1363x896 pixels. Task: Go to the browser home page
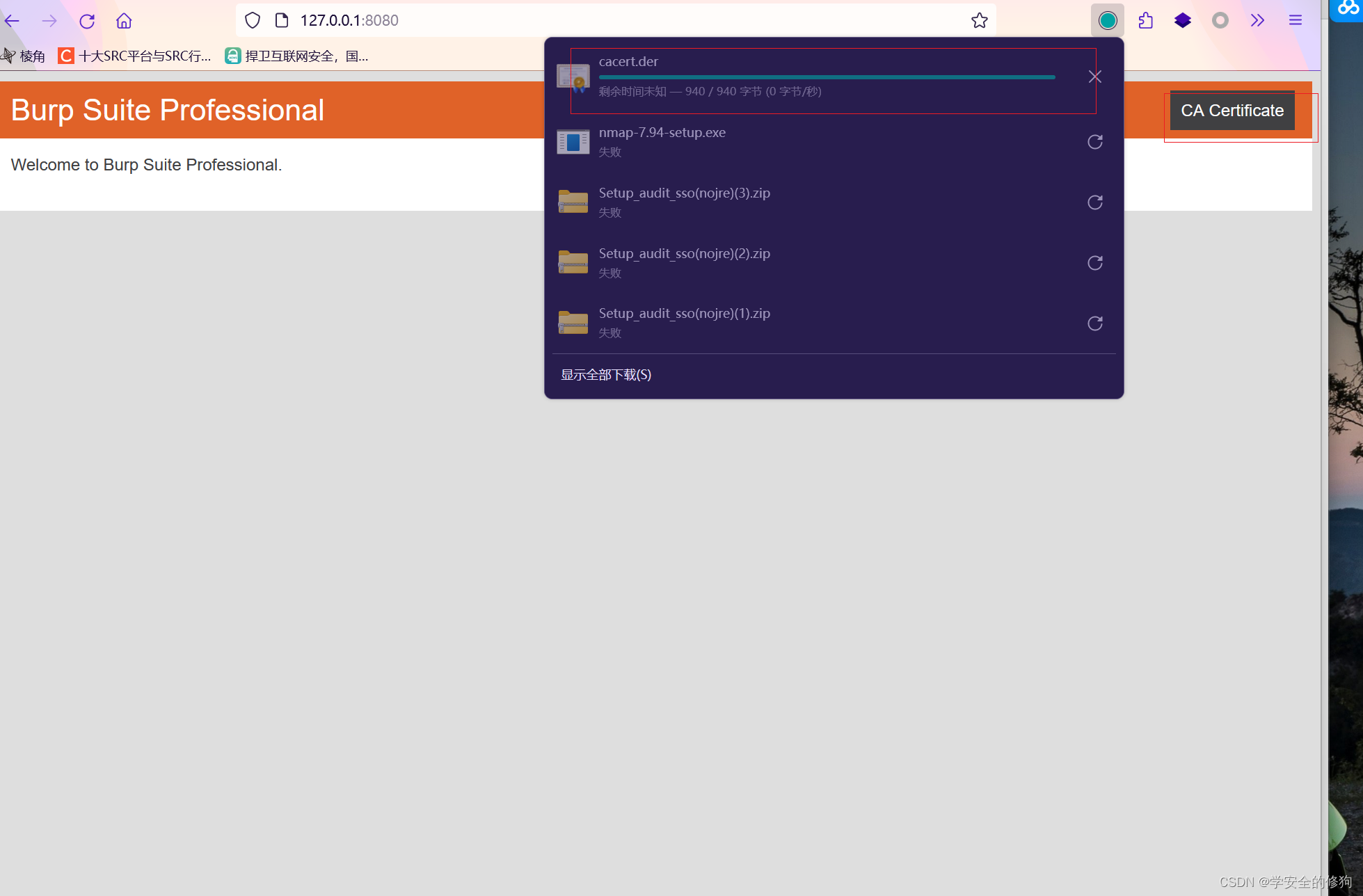[x=124, y=21]
